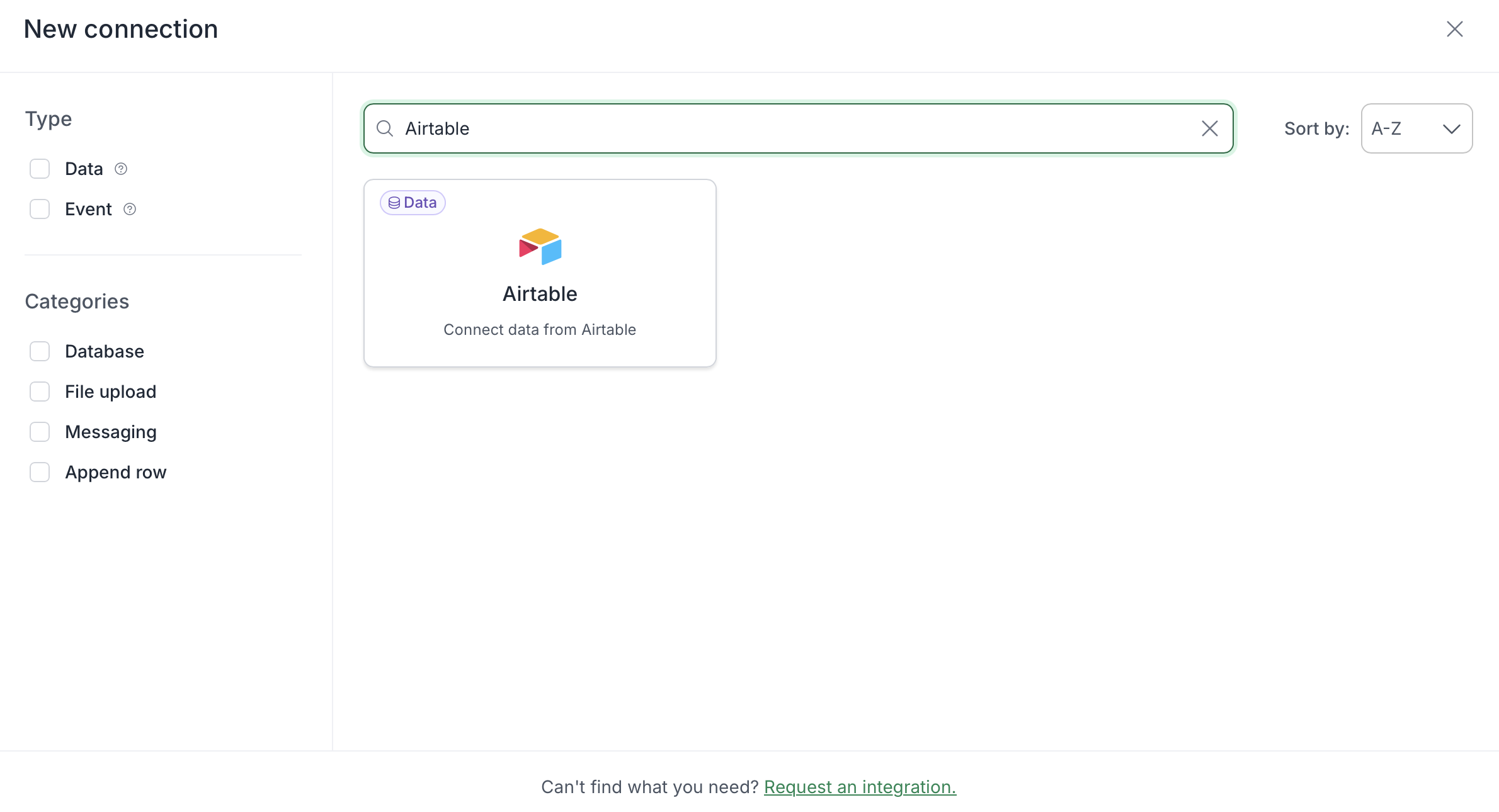Viewport: 1499px width, 812px height.
Task: Close the New connection dialog
Action: pyautogui.click(x=1454, y=29)
